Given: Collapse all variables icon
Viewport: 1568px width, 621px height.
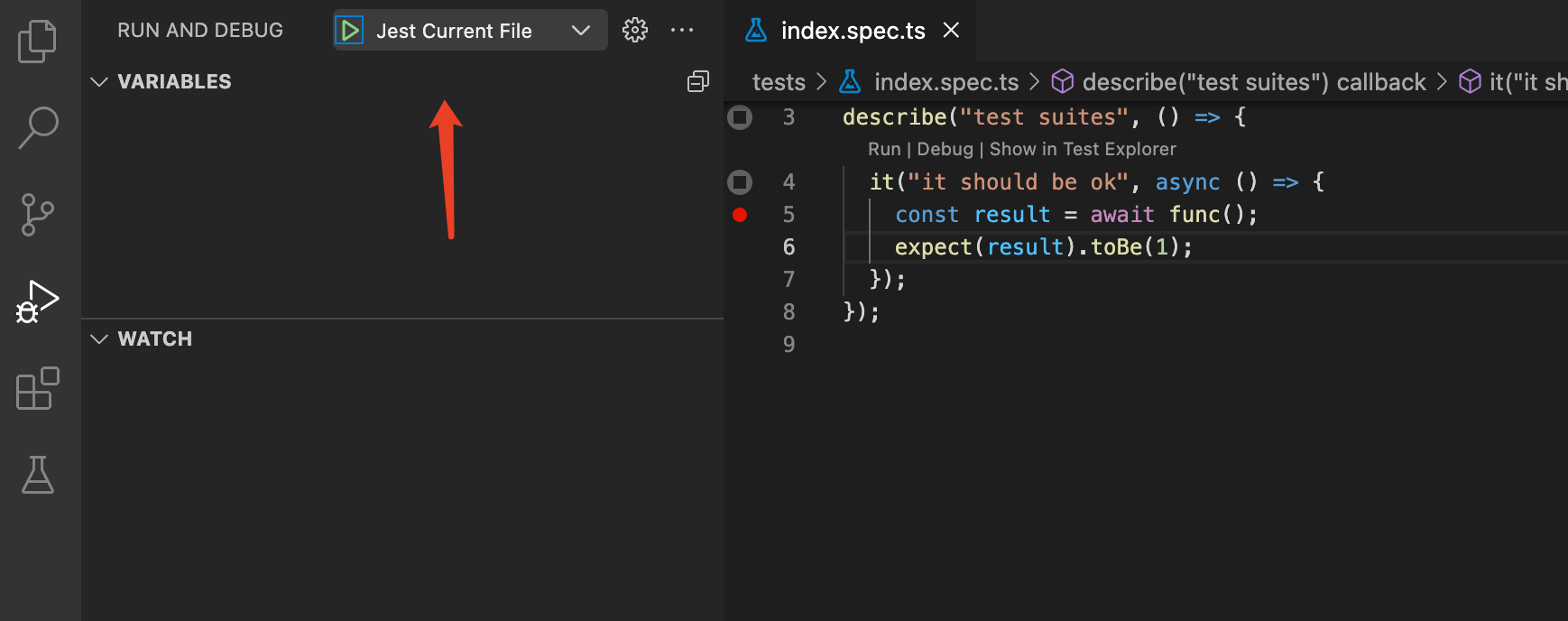Looking at the screenshot, I should pyautogui.click(x=698, y=81).
